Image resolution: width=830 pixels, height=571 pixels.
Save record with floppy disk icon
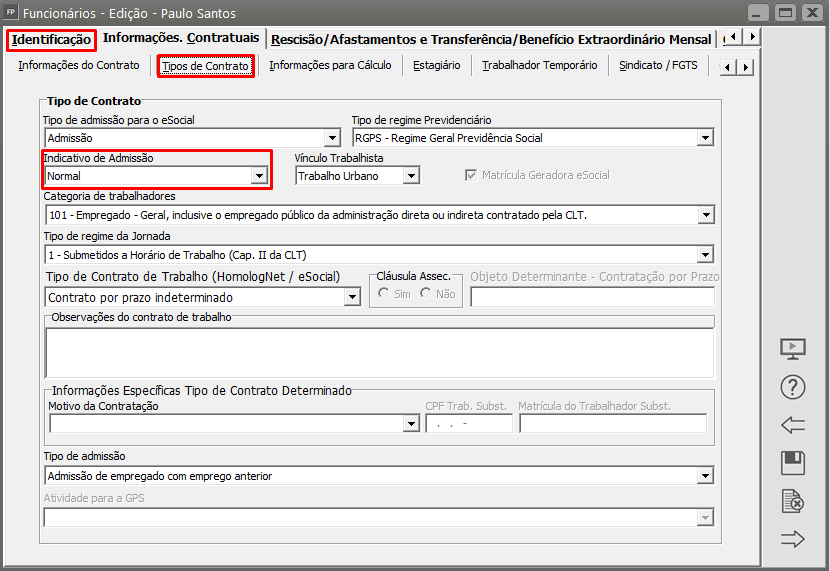(x=792, y=463)
